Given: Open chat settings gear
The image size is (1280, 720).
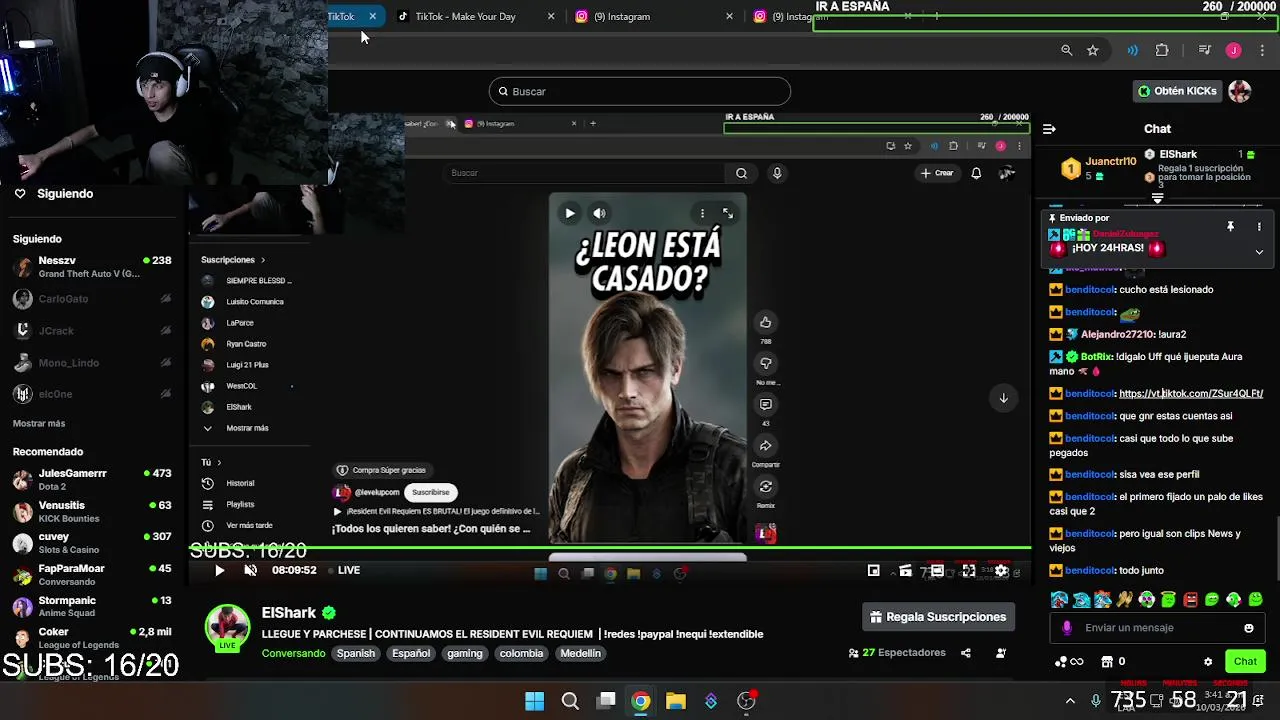Looking at the screenshot, I should pyautogui.click(x=1208, y=662).
